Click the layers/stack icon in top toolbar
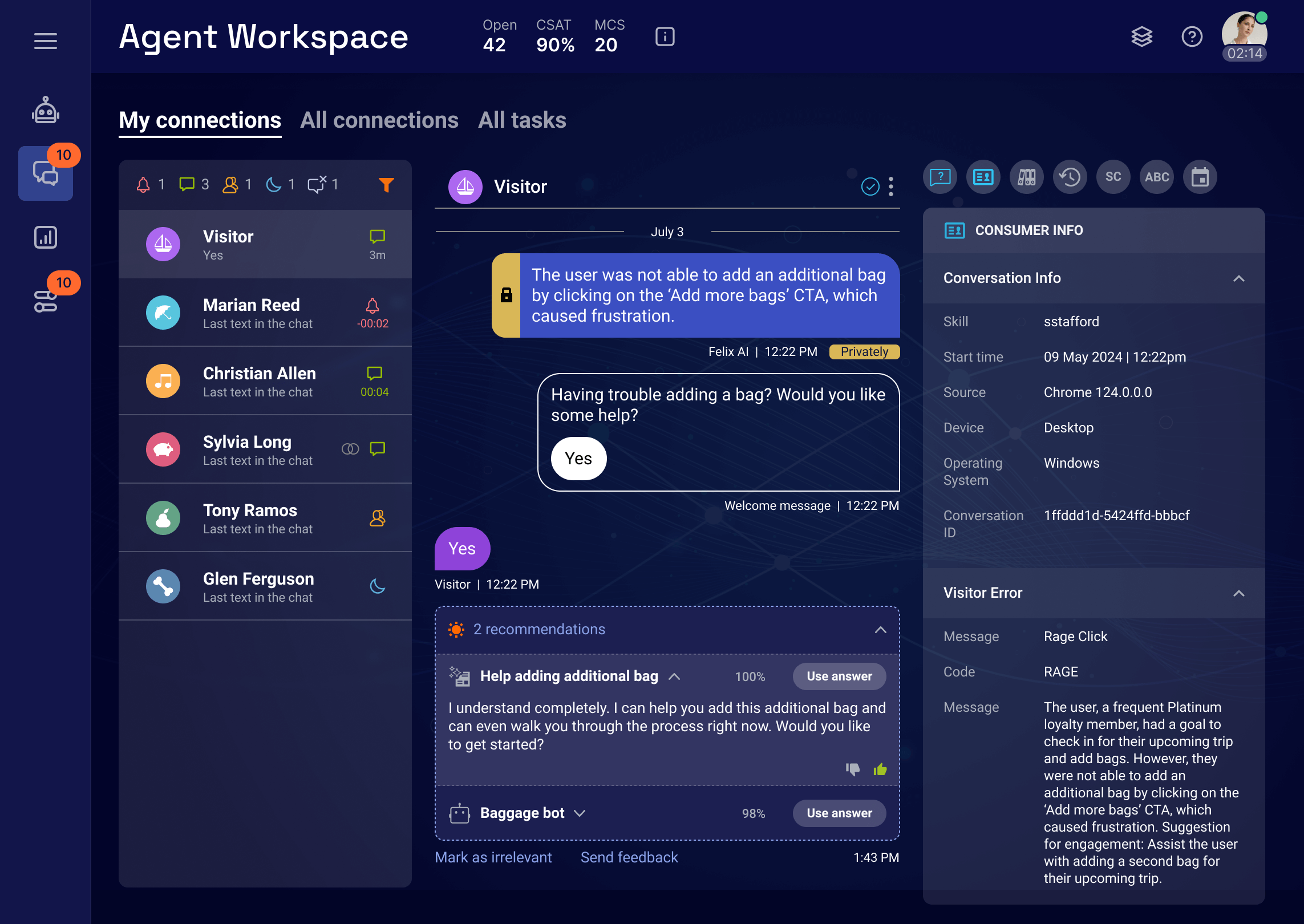1304x924 pixels. [1141, 36]
